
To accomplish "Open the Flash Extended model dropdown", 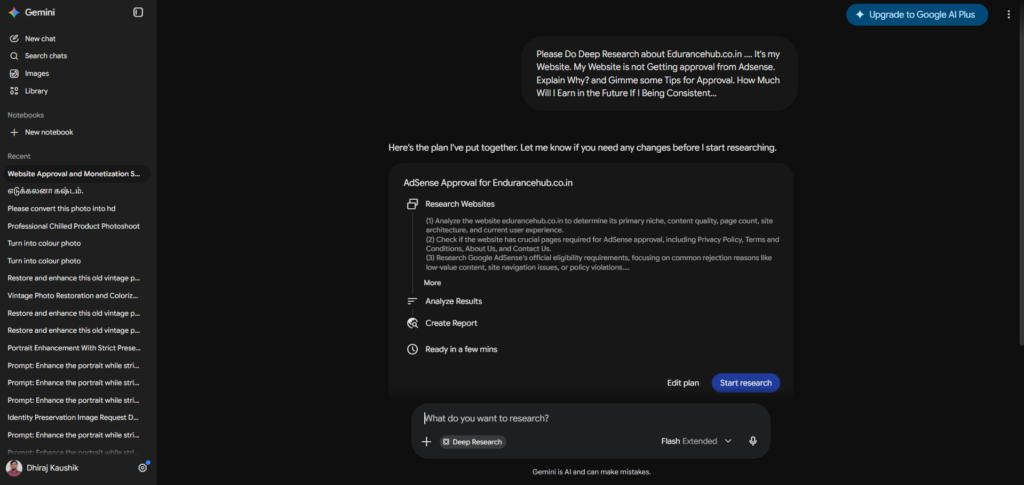I will pos(696,441).
